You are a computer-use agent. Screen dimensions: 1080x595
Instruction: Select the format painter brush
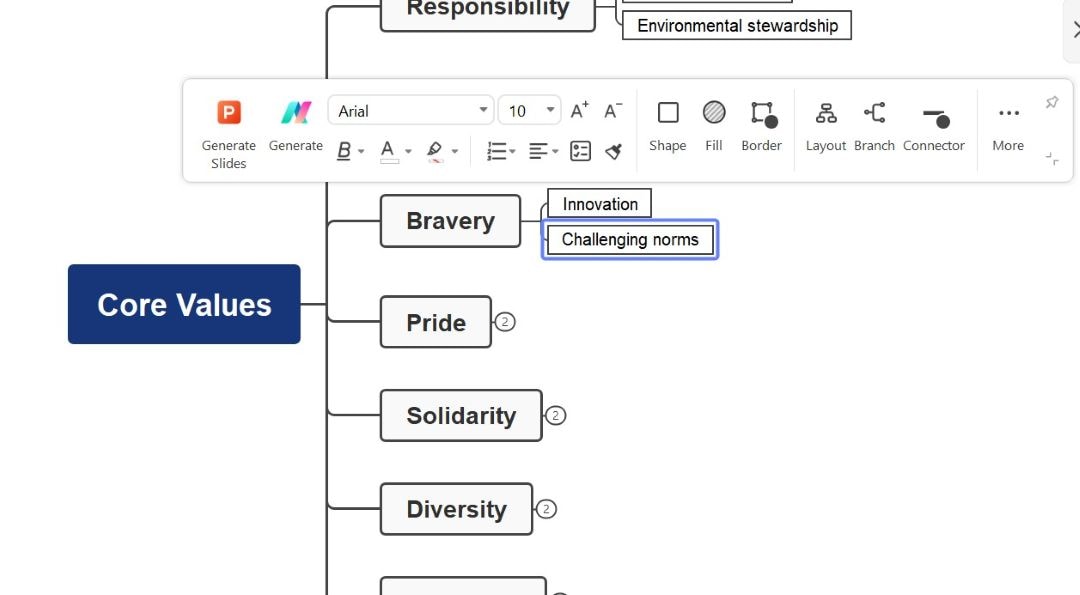pos(614,151)
